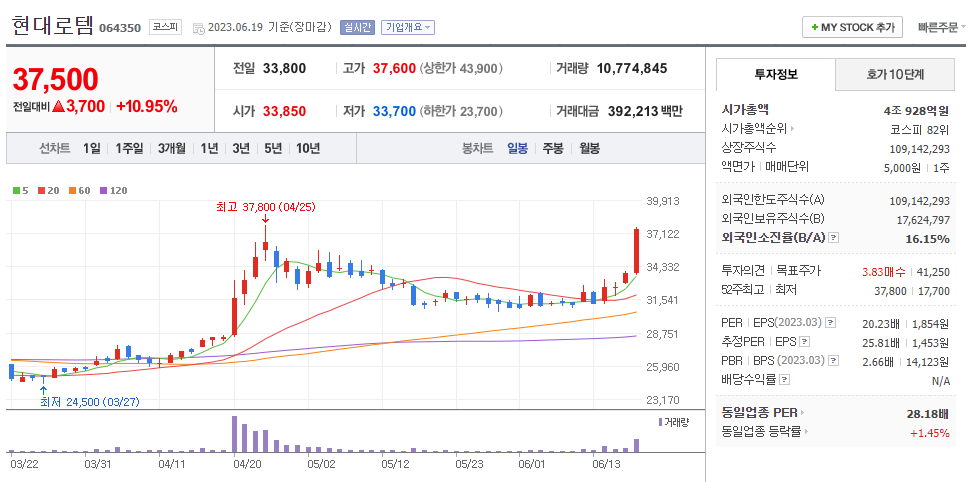Expand arrow next to 동일업종 PER
Screen dimensions: 973x482
[x=802, y=413]
